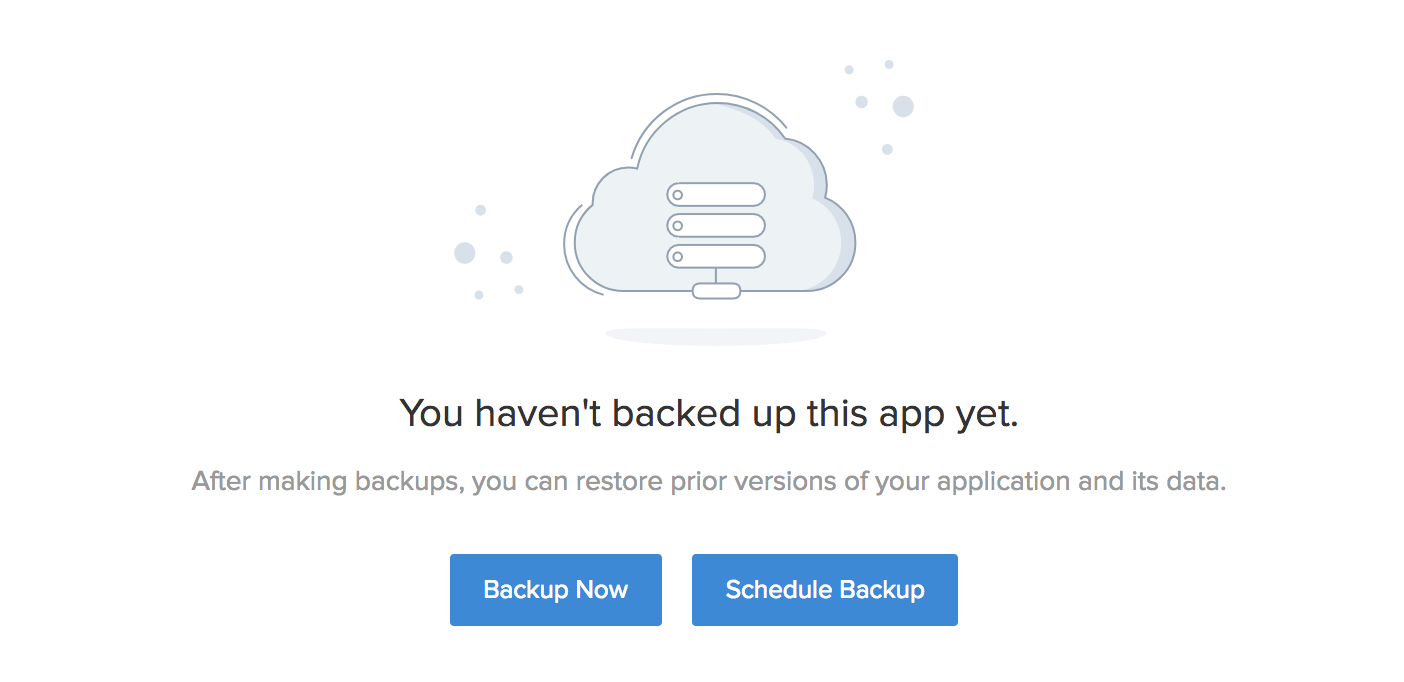Click the middle server bar in the cloud

pyautogui.click(x=716, y=225)
